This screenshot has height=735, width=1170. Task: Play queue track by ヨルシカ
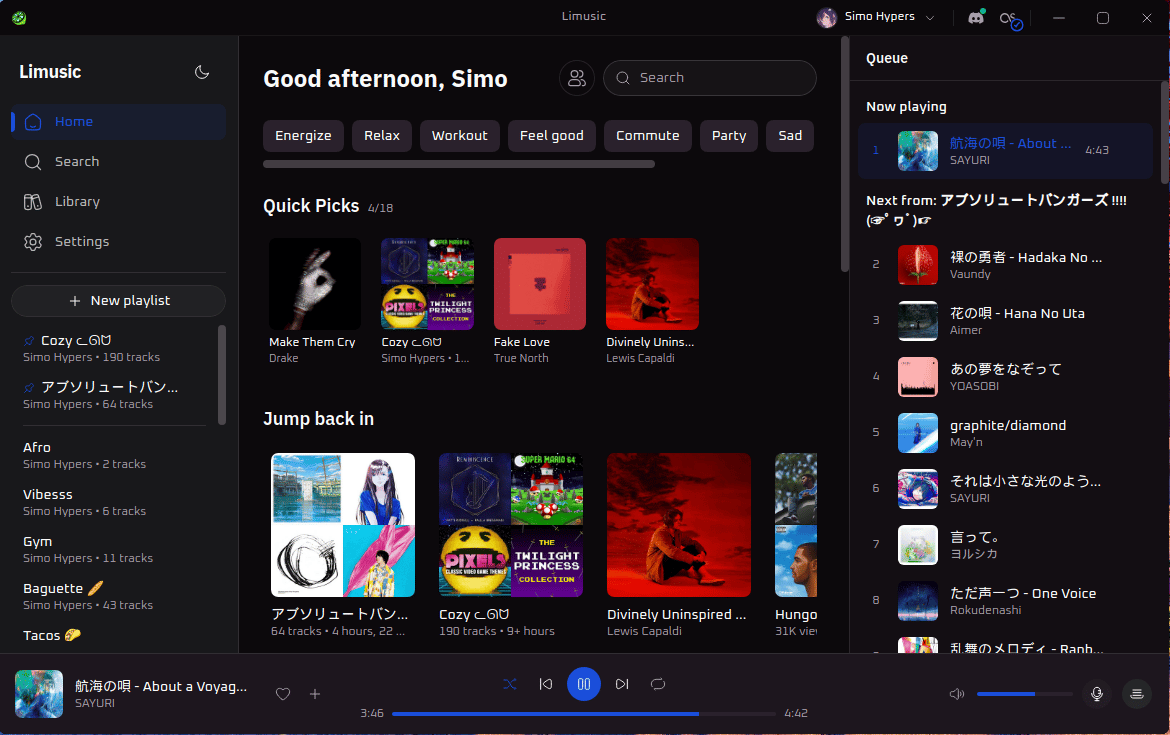[1005, 545]
